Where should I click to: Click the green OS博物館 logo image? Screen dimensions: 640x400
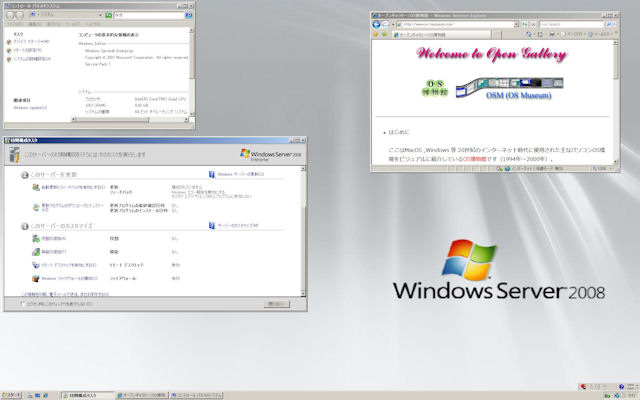click(x=435, y=88)
